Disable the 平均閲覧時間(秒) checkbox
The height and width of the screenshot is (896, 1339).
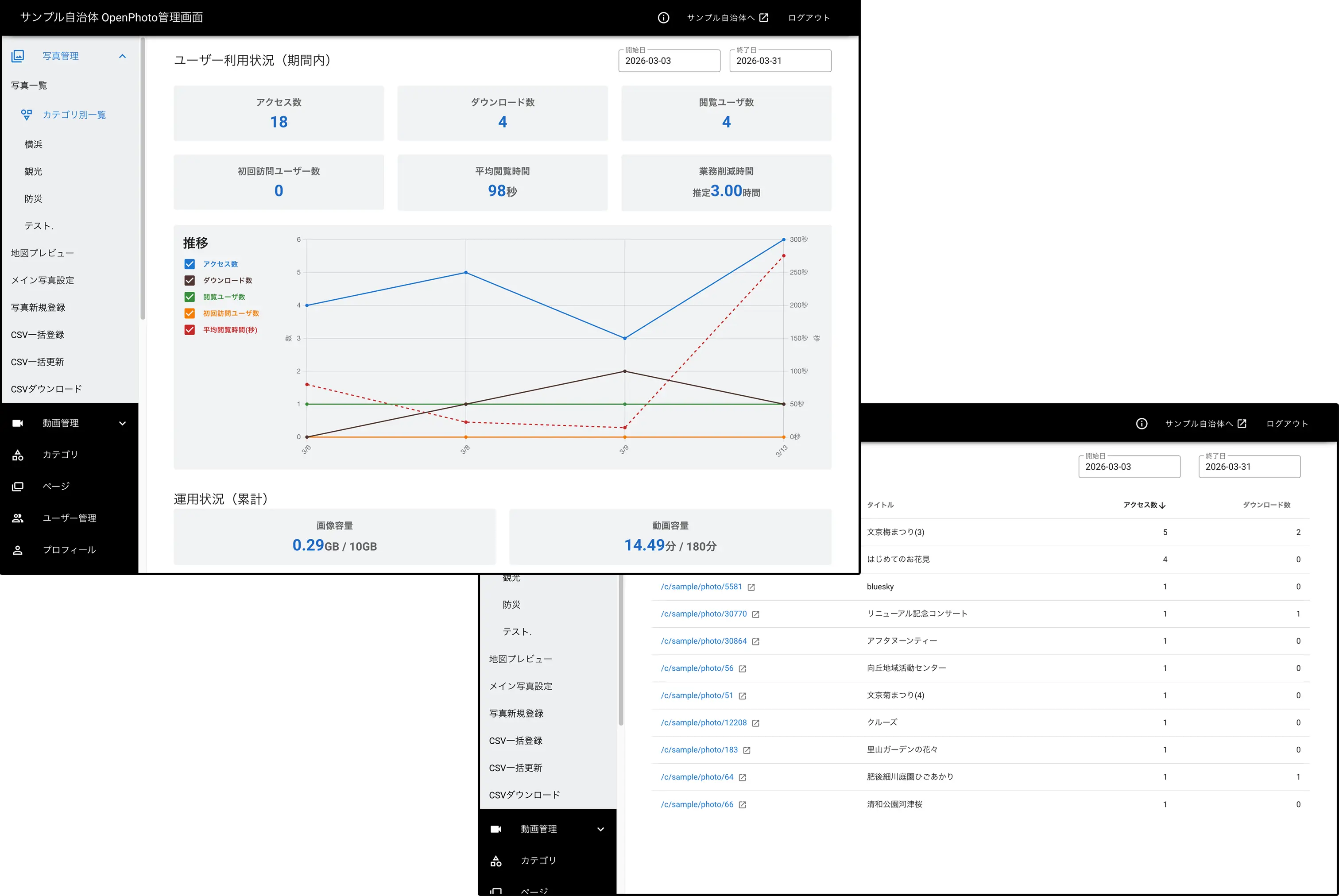[190, 330]
